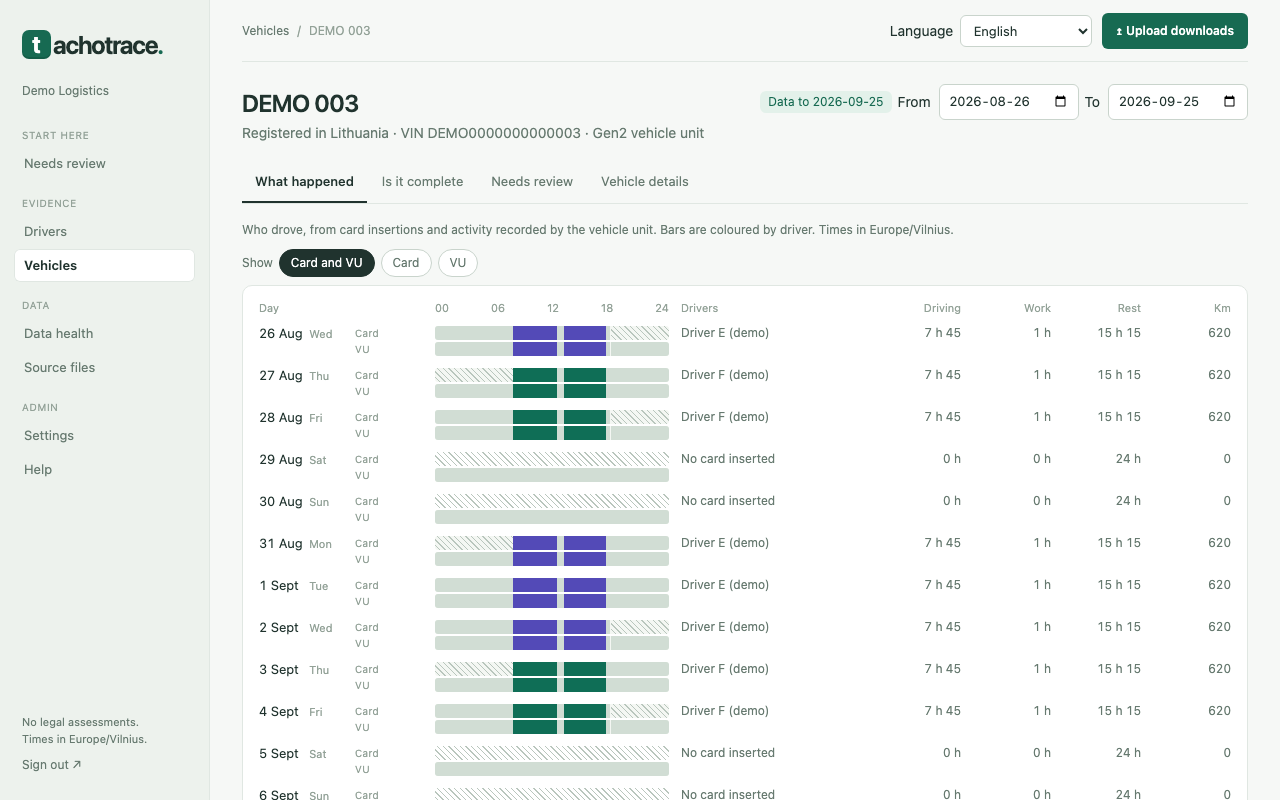Click Driver E (demo) on 26 Aug row
This screenshot has width=1280, height=800.
(725, 333)
